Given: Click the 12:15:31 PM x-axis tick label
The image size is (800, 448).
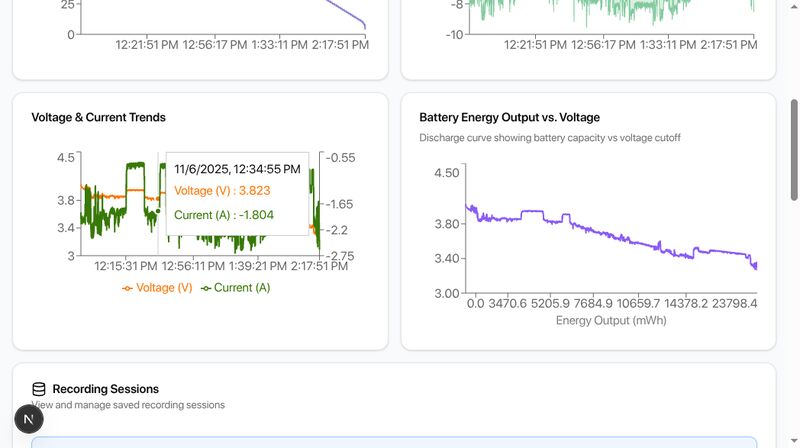Looking at the screenshot, I should click(126, 267).
